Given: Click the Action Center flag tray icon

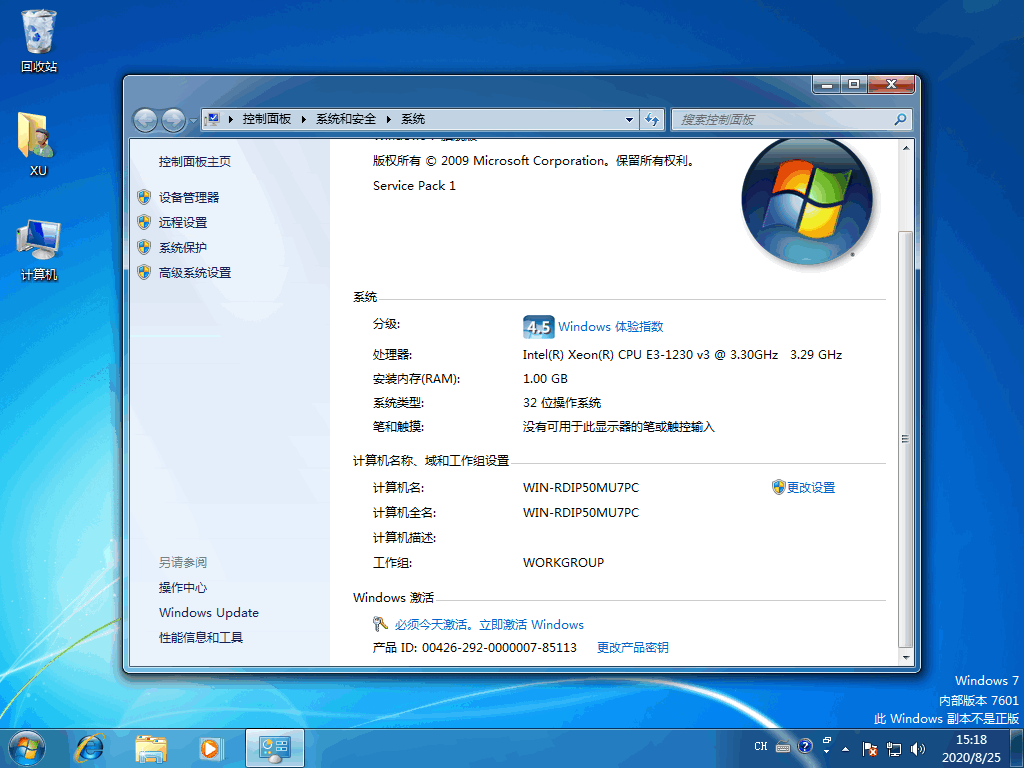Looking at the screenshot, I should point(869,748).
